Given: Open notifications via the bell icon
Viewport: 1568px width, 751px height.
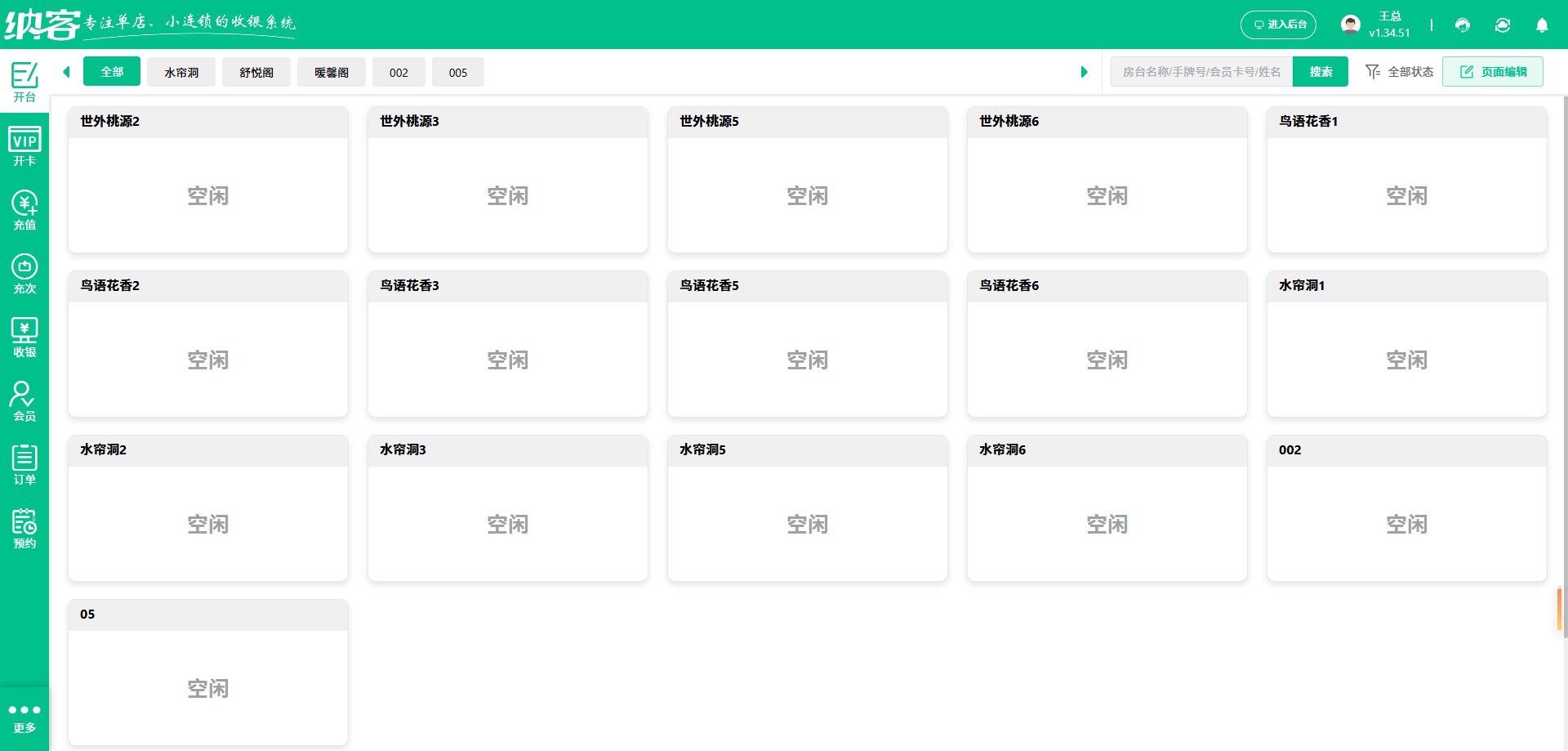Looking at the screenshot, I should coord(1542,25).
